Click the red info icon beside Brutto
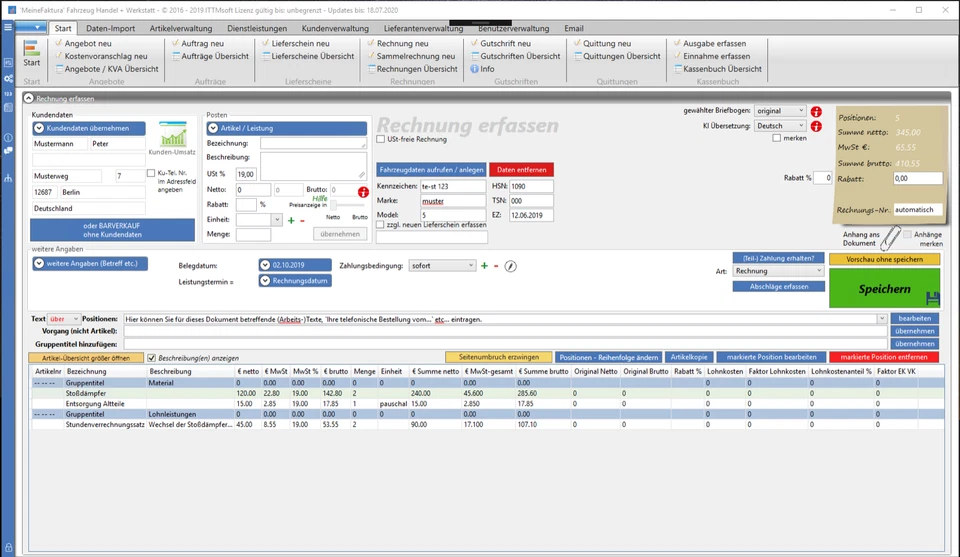 363,190
